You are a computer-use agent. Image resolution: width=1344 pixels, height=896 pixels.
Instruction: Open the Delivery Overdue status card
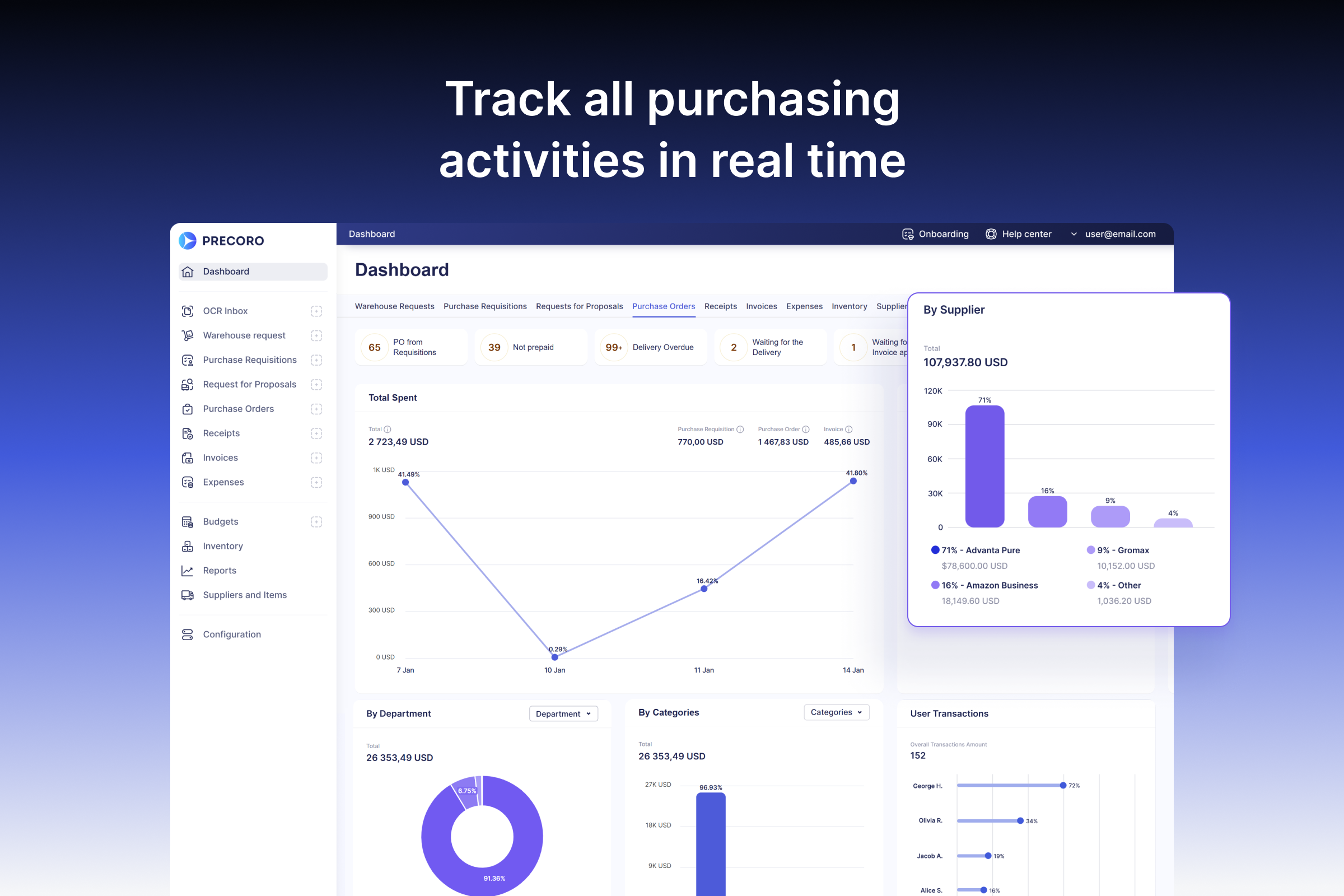click(x=650, y=347)
